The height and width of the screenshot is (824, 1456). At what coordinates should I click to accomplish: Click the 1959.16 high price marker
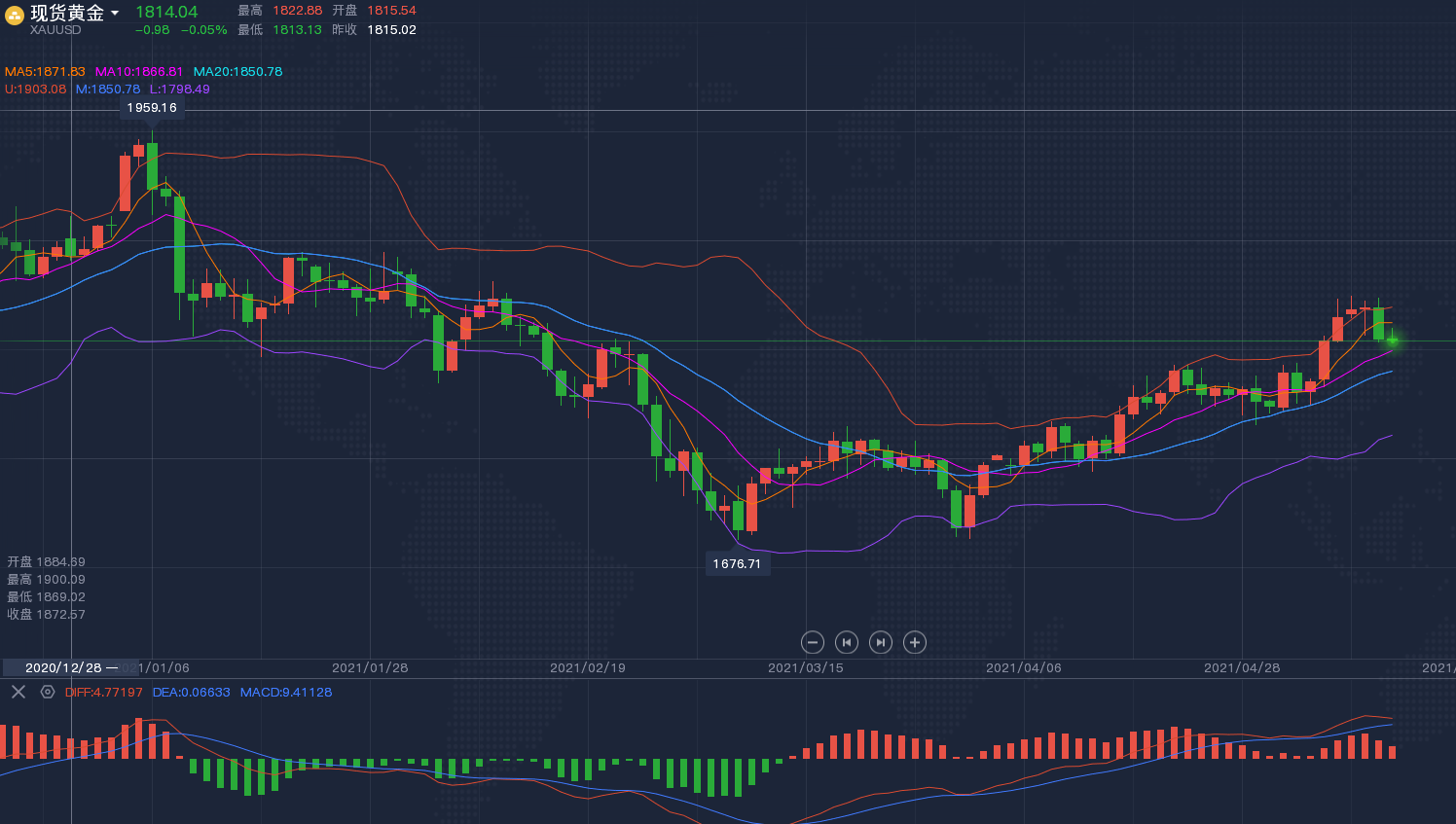point(152,108)
